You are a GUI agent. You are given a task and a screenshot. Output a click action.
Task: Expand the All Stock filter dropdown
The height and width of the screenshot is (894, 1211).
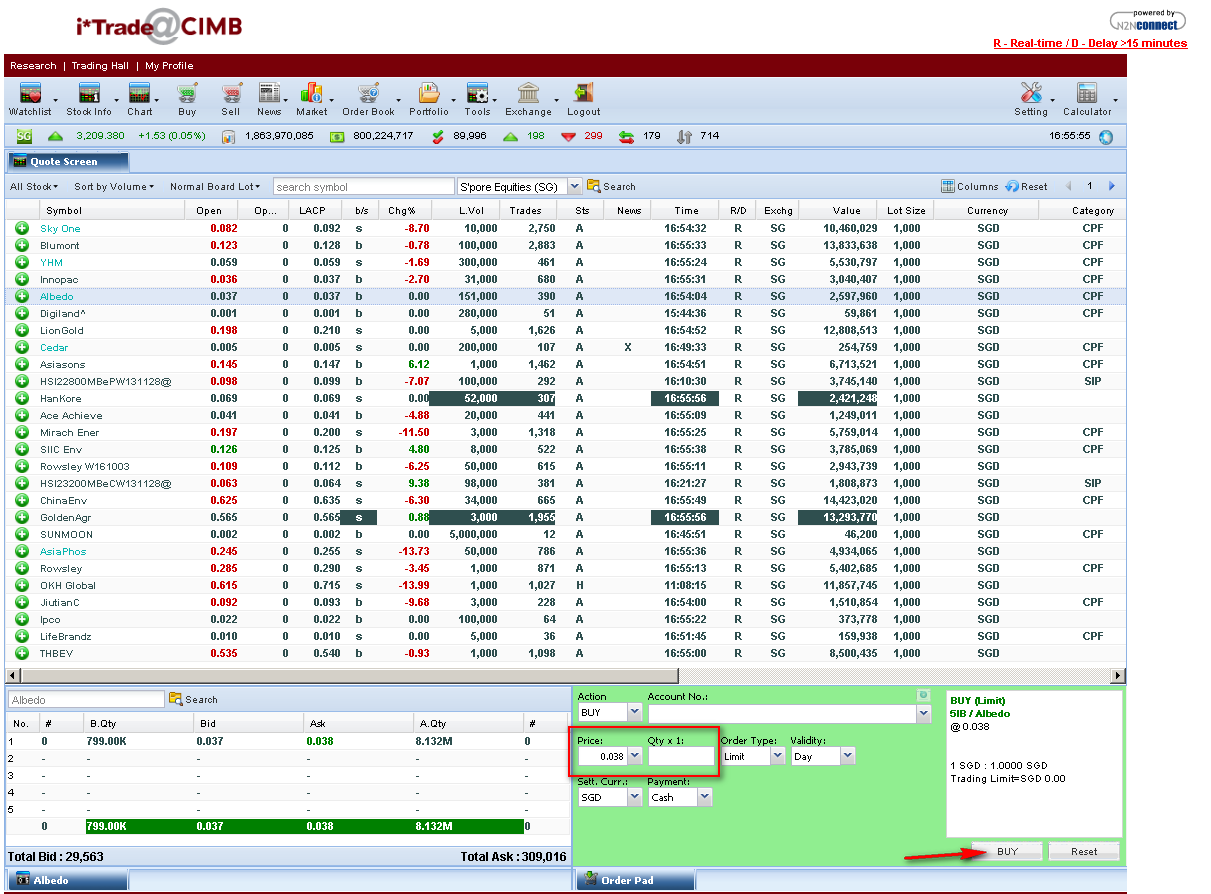[34, 187]
